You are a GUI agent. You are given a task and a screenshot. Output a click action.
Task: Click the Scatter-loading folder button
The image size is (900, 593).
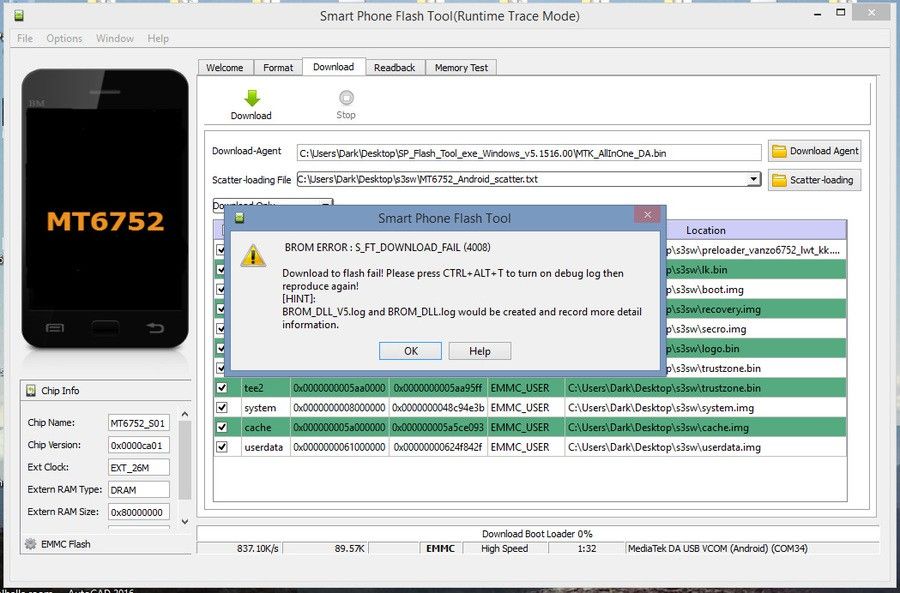(x=814, y=180)
